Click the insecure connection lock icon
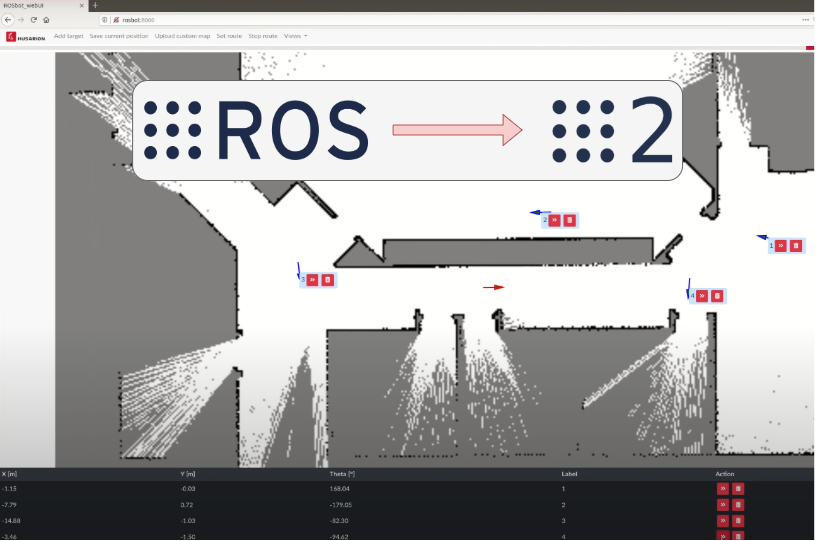Image resolution: width=816 pixels, height=541 pixels. (x=116, y=20)
